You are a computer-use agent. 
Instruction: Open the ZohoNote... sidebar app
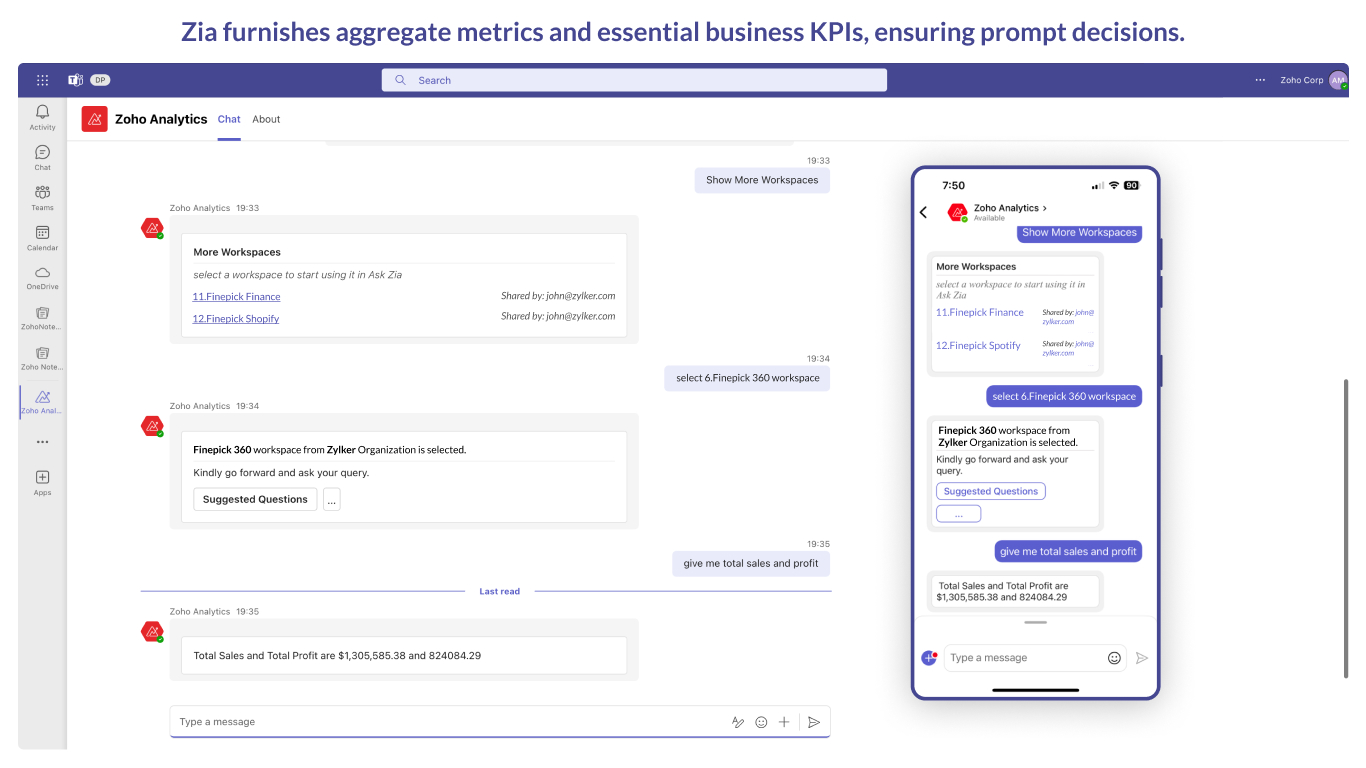click(42, 317)
